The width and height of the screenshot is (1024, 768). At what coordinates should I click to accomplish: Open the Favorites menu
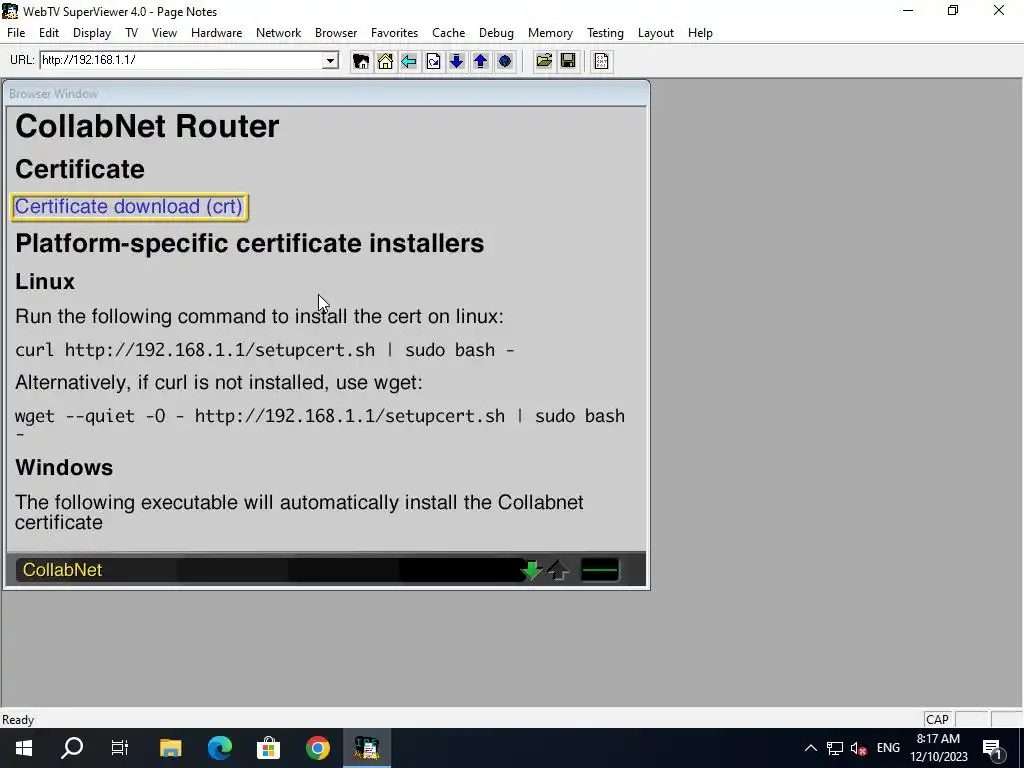[x=394, y=33]
